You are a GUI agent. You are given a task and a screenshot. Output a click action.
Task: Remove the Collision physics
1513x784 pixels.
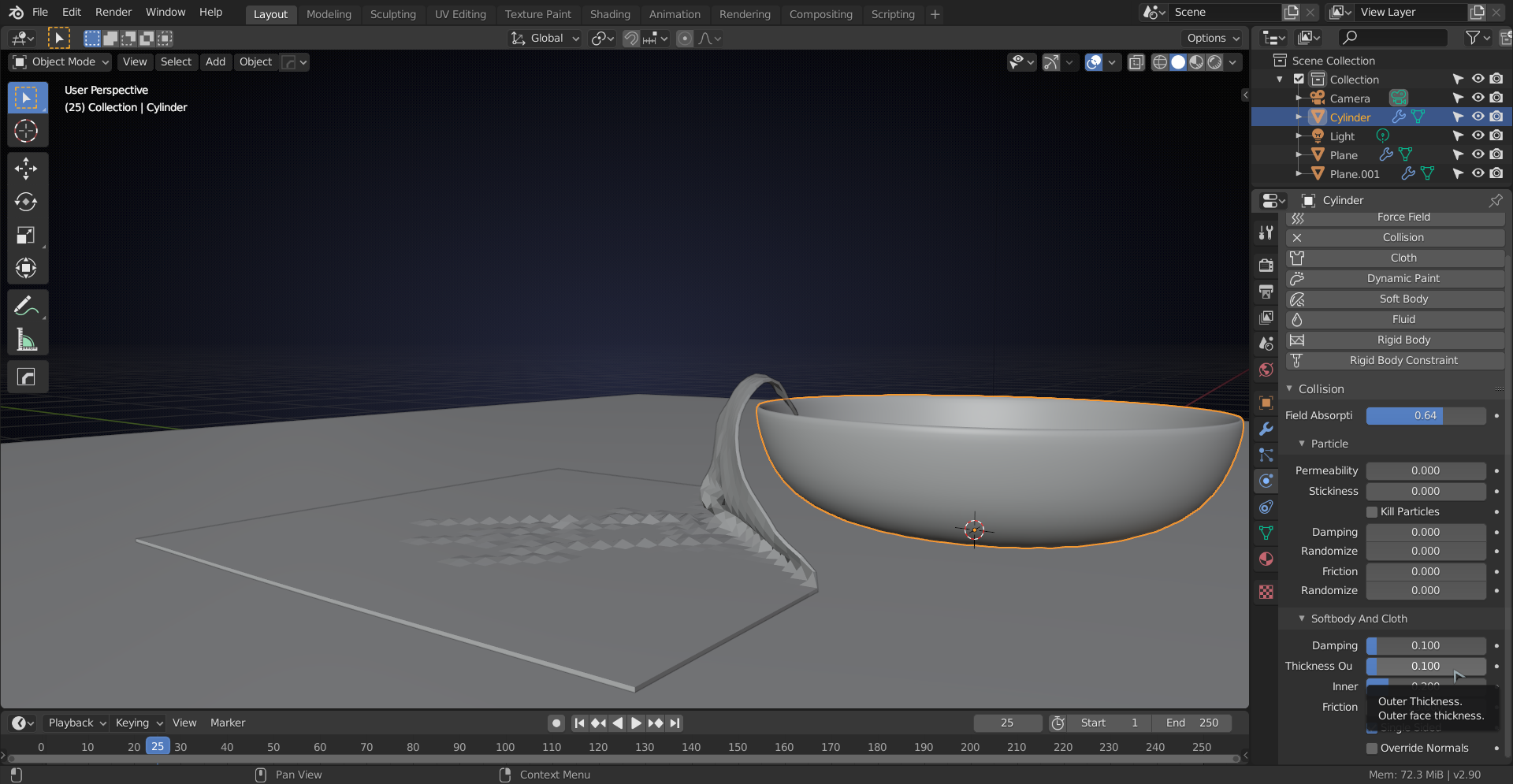tap(1395, 238)
